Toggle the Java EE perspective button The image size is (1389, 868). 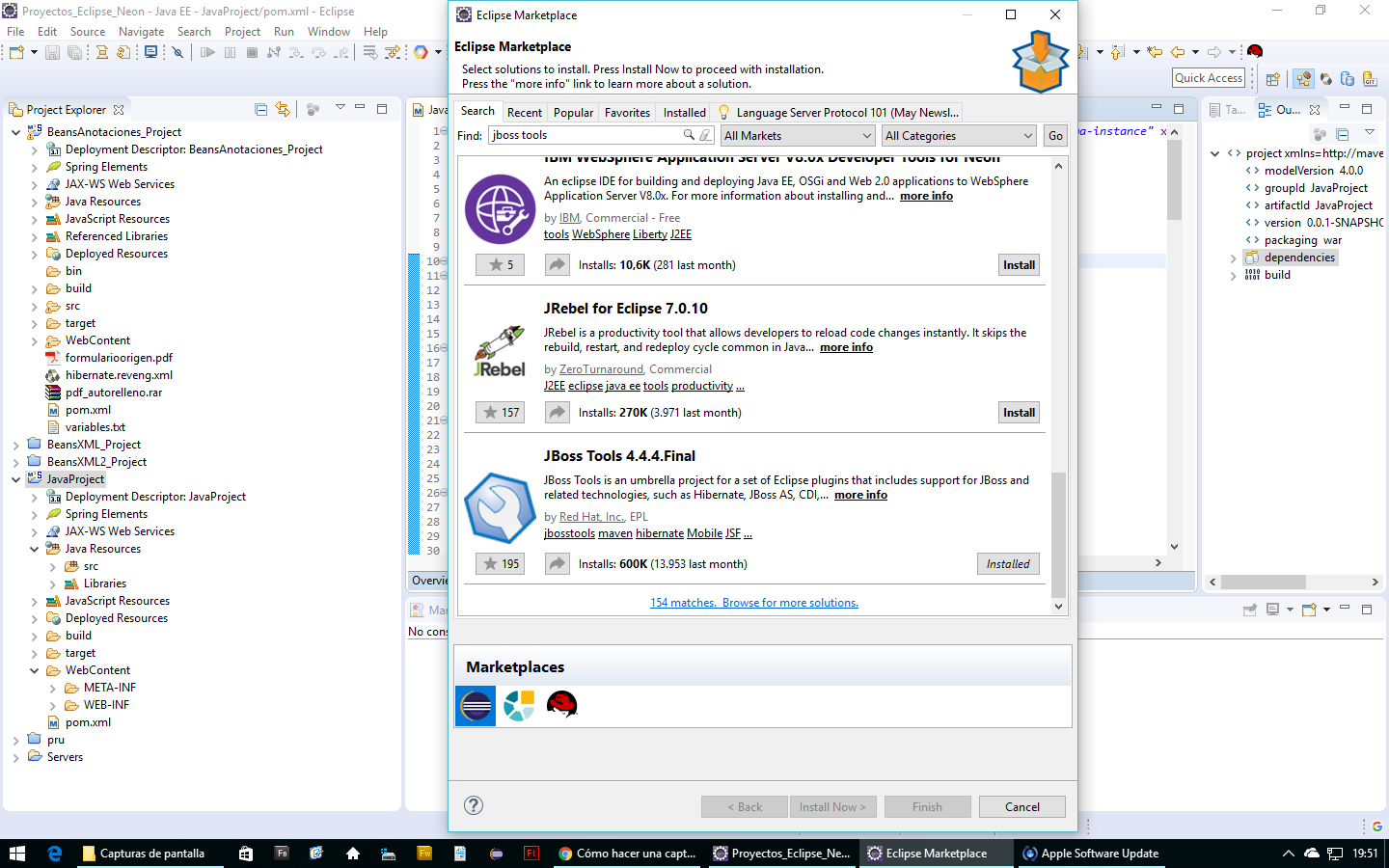click(x=1304, y=79)
